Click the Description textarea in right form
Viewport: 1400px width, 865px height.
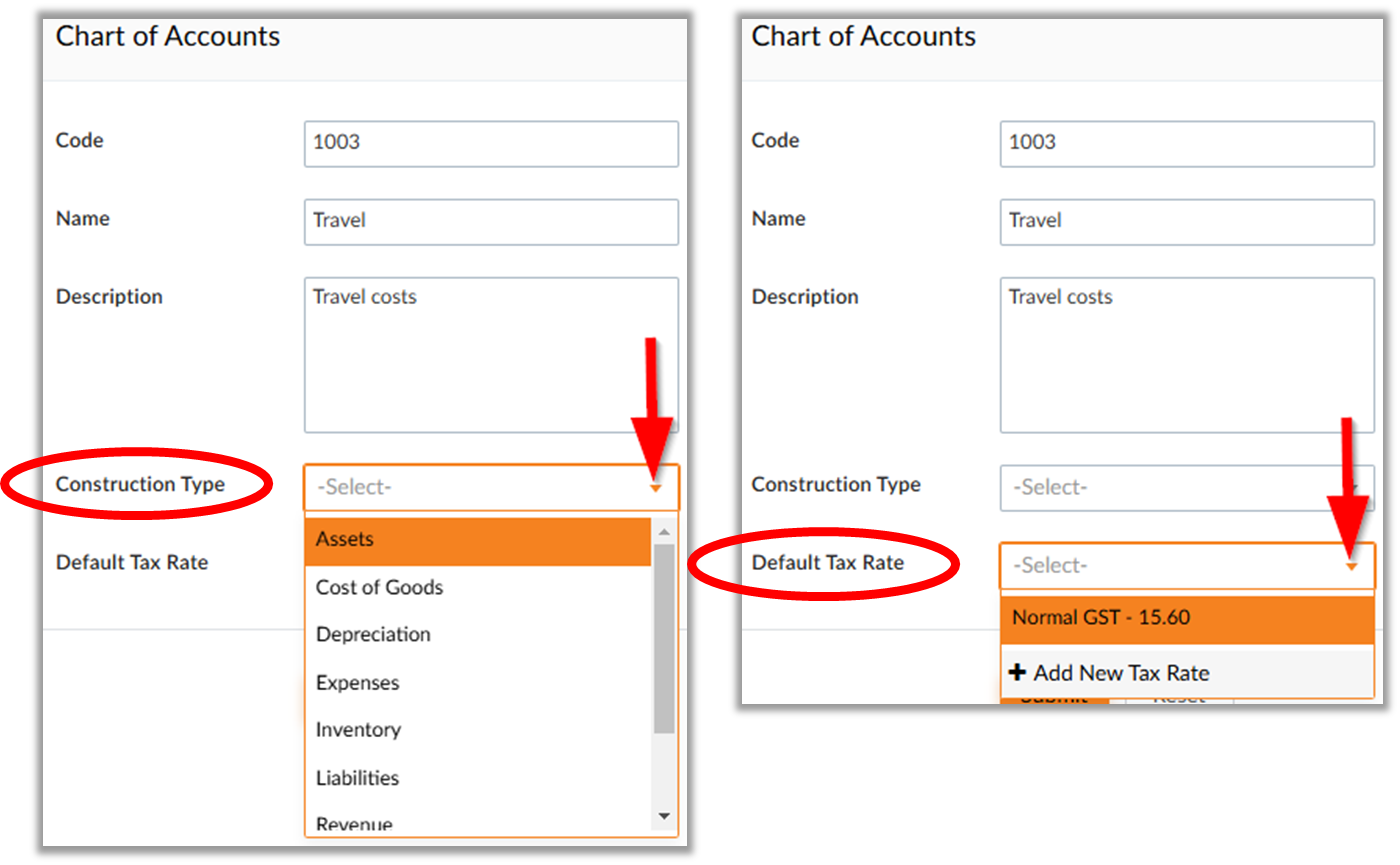click(x=1187, y=355)
